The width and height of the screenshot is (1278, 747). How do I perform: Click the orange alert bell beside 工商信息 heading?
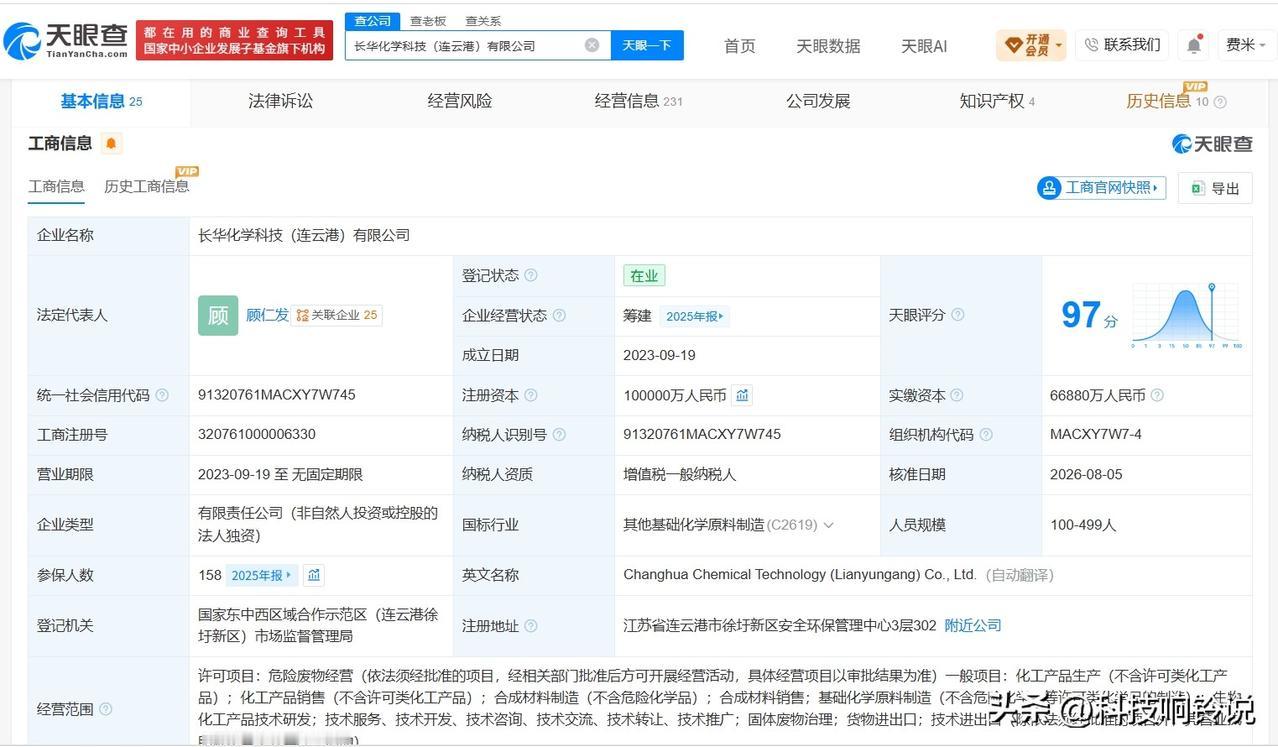pos(111,143)
